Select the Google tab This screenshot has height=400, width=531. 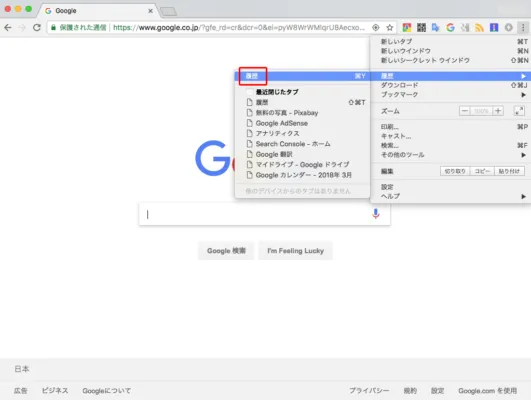coord(98,11)
